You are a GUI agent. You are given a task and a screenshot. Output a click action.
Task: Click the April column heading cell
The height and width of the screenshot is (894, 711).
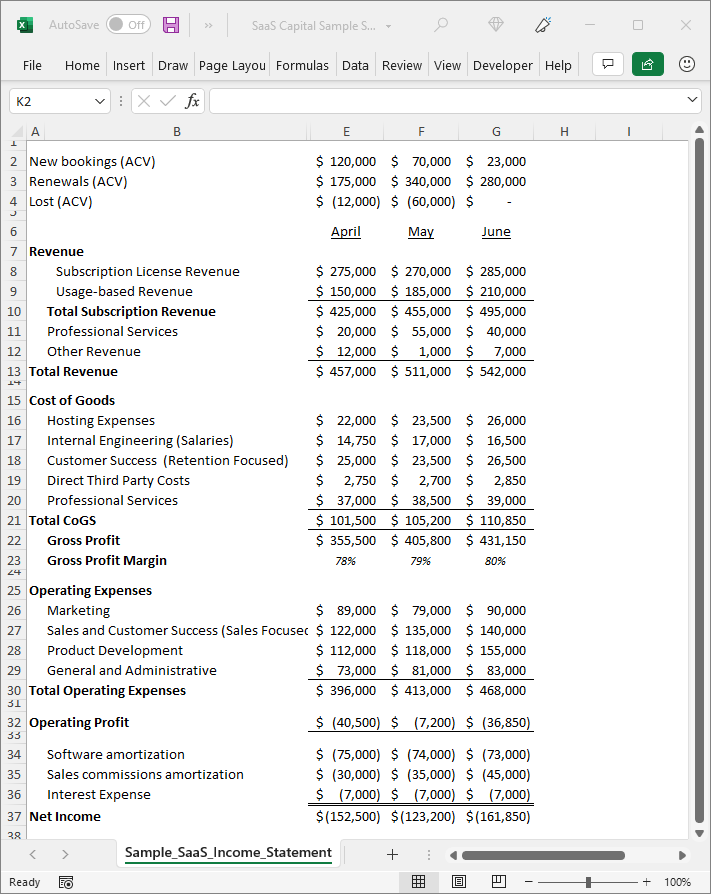click(x=346, y=231)
